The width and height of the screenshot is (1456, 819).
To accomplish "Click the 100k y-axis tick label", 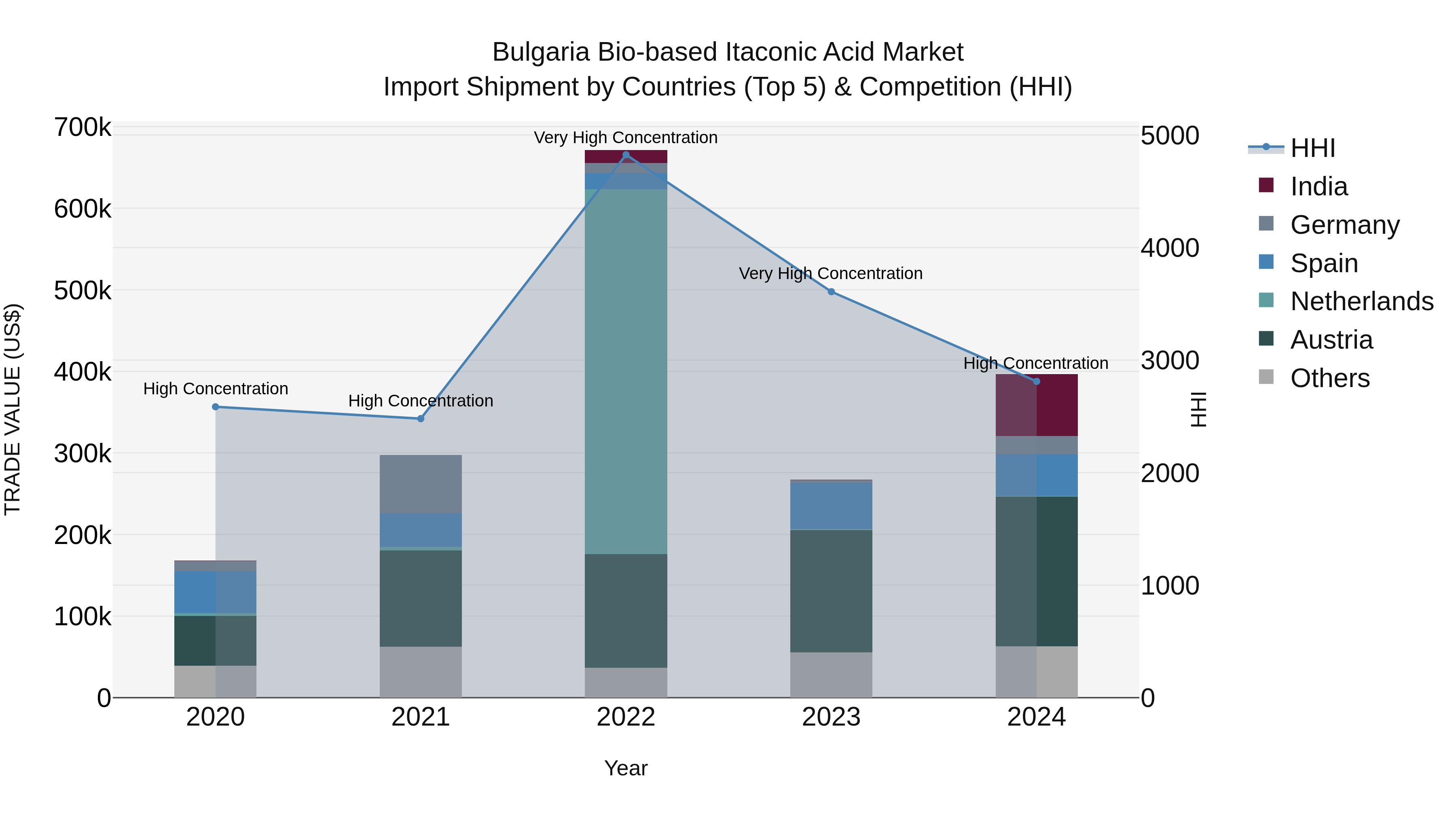I will pyautogui.click(x=83, y=617).
